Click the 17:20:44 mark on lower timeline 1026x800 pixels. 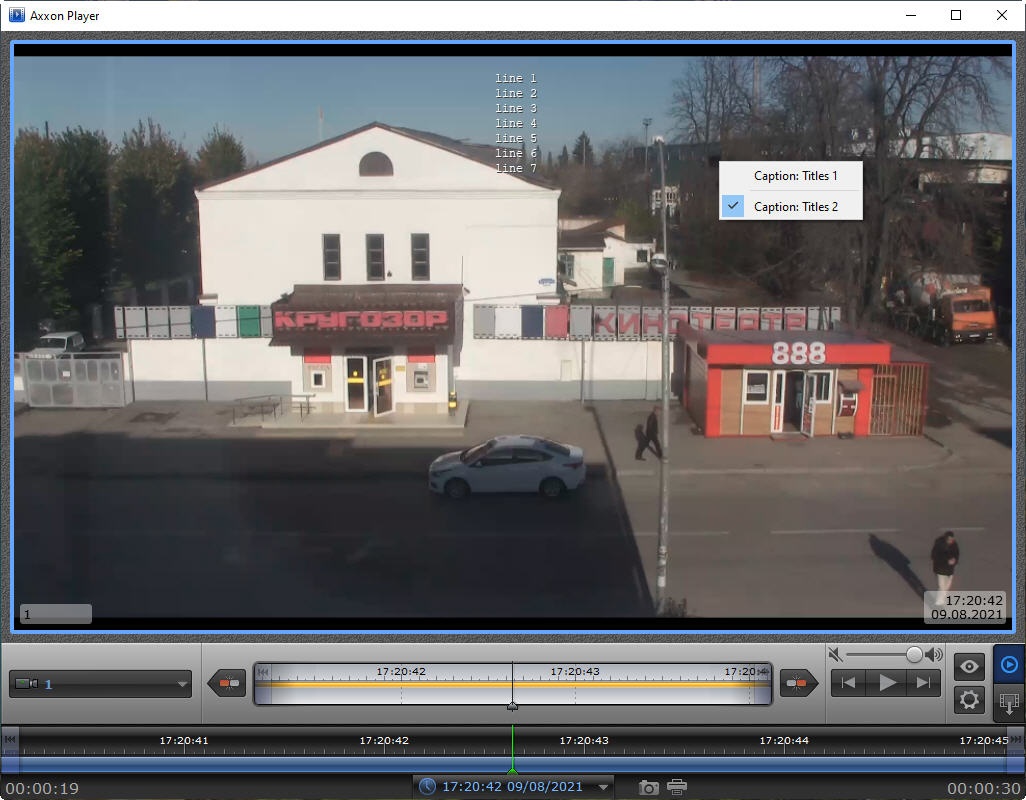(784, 740)
